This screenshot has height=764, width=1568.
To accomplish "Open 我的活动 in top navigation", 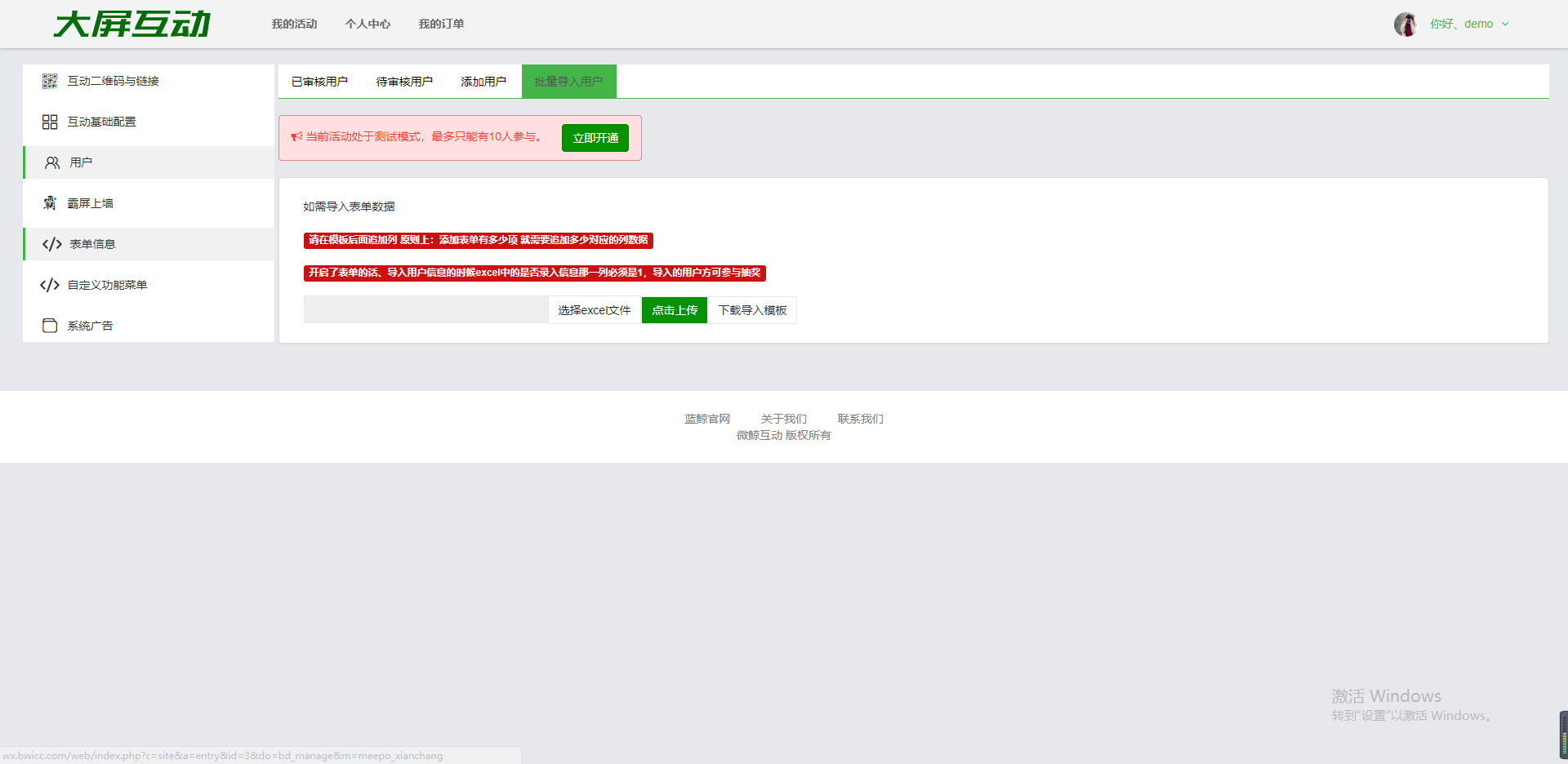I will pos(294,24).
